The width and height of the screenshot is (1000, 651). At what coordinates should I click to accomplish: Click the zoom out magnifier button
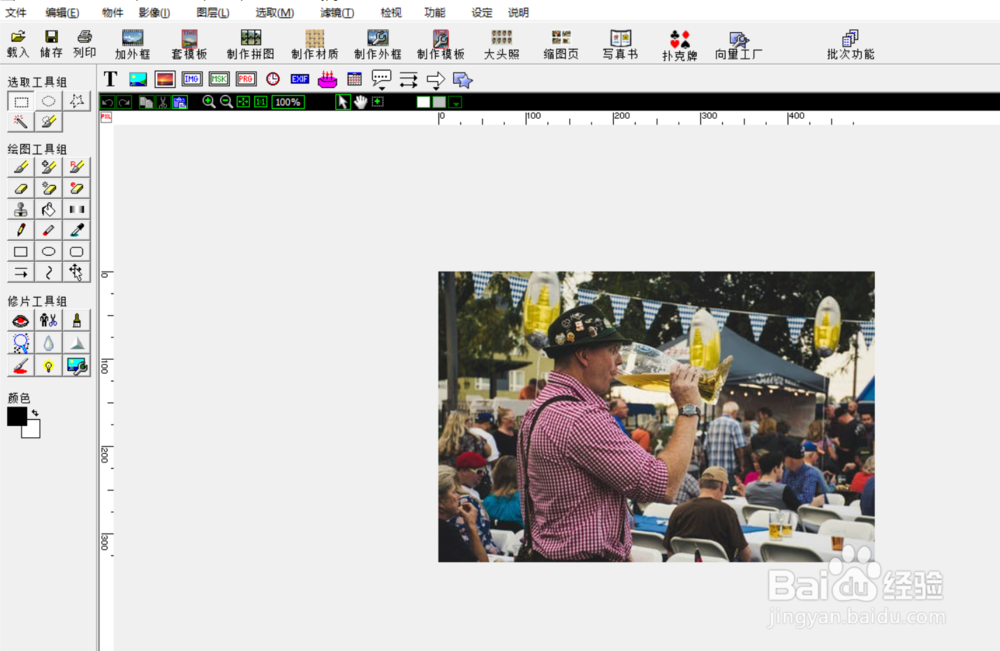226,102
